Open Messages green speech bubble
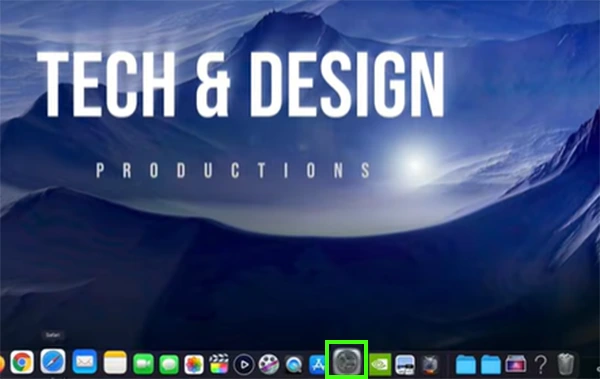Screen dimensions: 600x379 click(x=169, y=364)
